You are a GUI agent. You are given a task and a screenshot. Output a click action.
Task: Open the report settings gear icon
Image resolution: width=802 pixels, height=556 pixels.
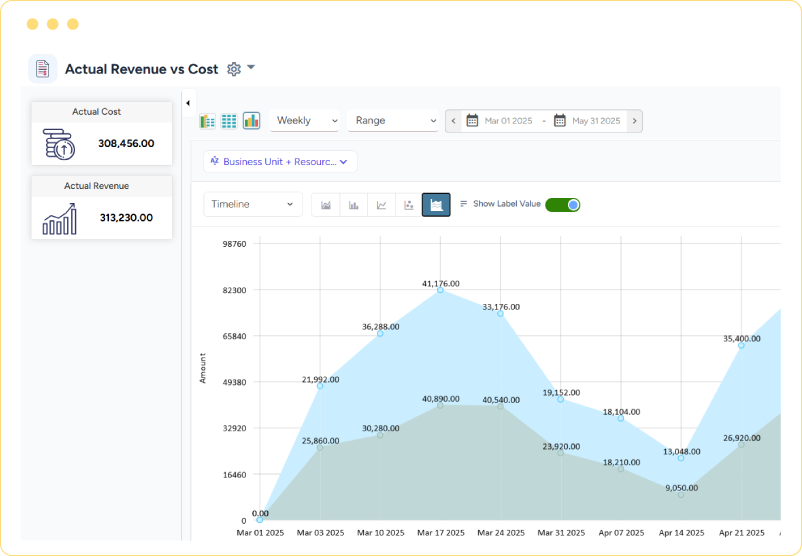pos(234,69)
